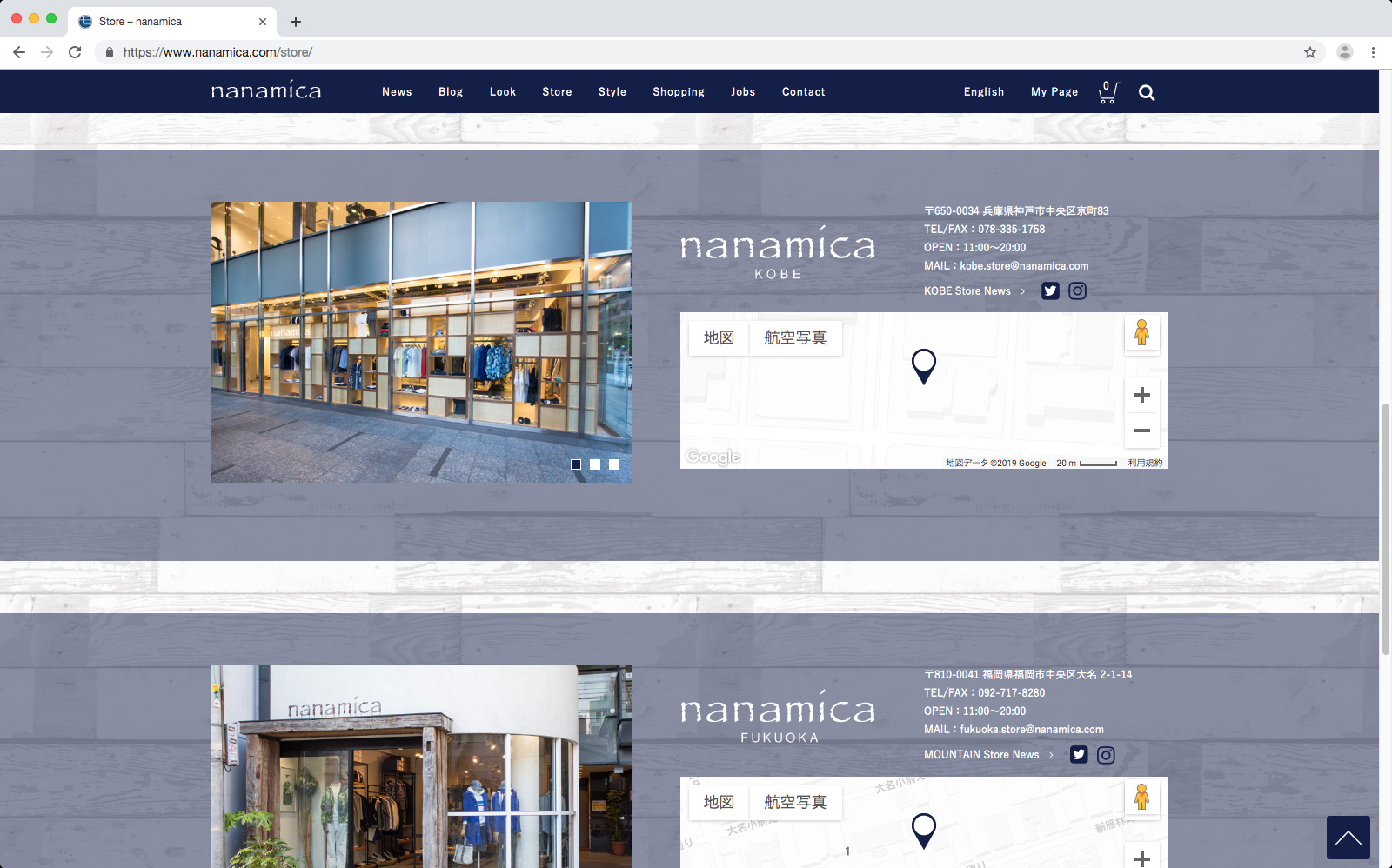Open the Contact menu item
The image size is (1392, 868).
(804, 92)
